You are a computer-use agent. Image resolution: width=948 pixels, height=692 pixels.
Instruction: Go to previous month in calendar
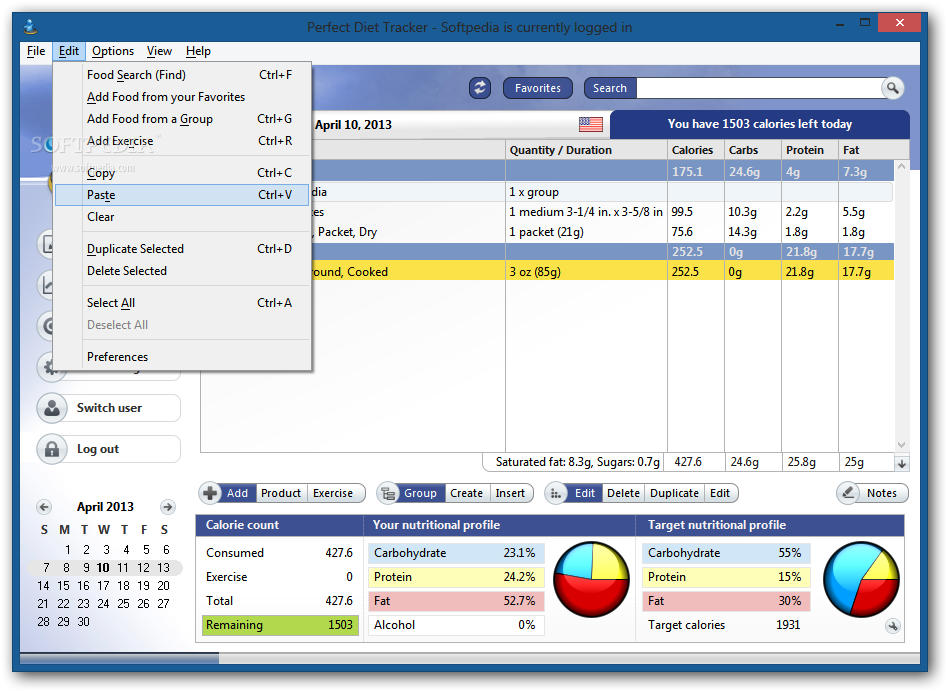pyautogui.click(x=44, y=506)
